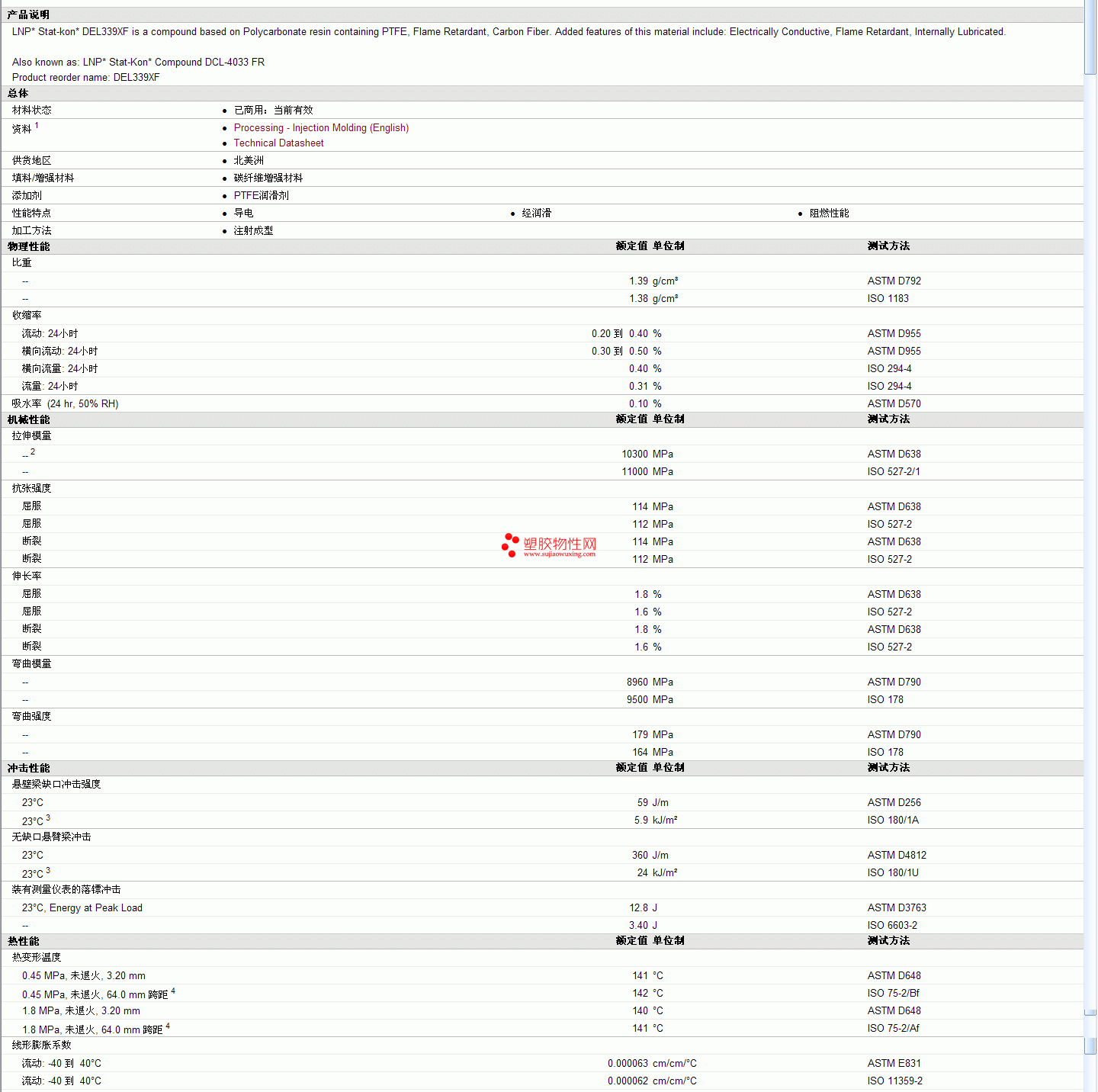Open the Processing - Injection Molding (English) link

click(321, 128)
